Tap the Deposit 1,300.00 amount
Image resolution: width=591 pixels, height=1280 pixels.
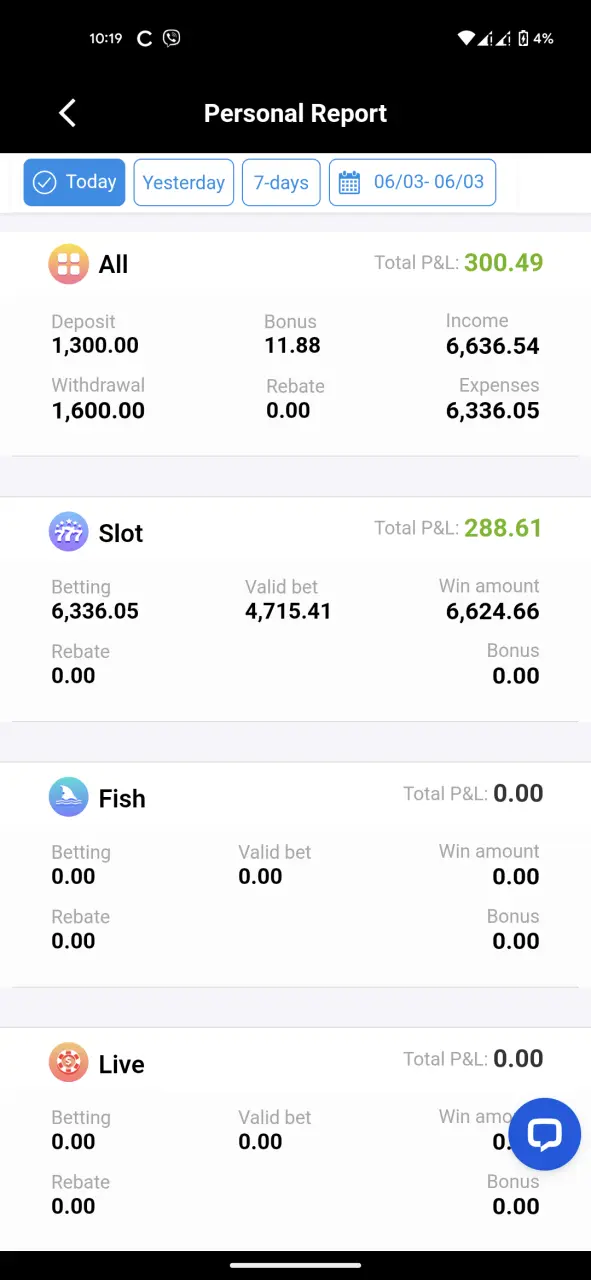95,346
